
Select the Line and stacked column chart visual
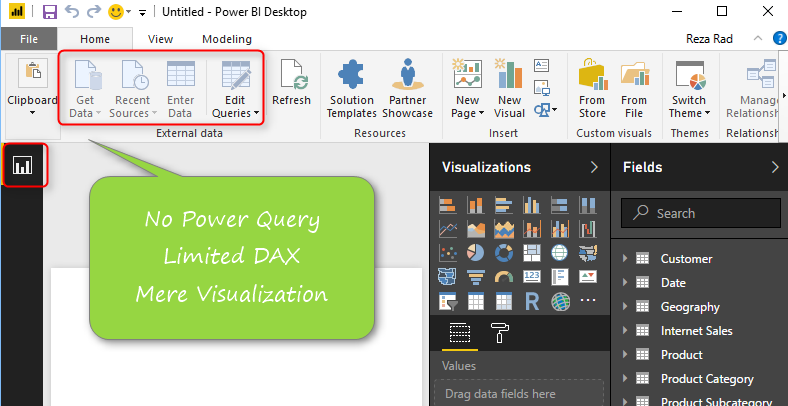pyautogui.click(x=532, y=229)
